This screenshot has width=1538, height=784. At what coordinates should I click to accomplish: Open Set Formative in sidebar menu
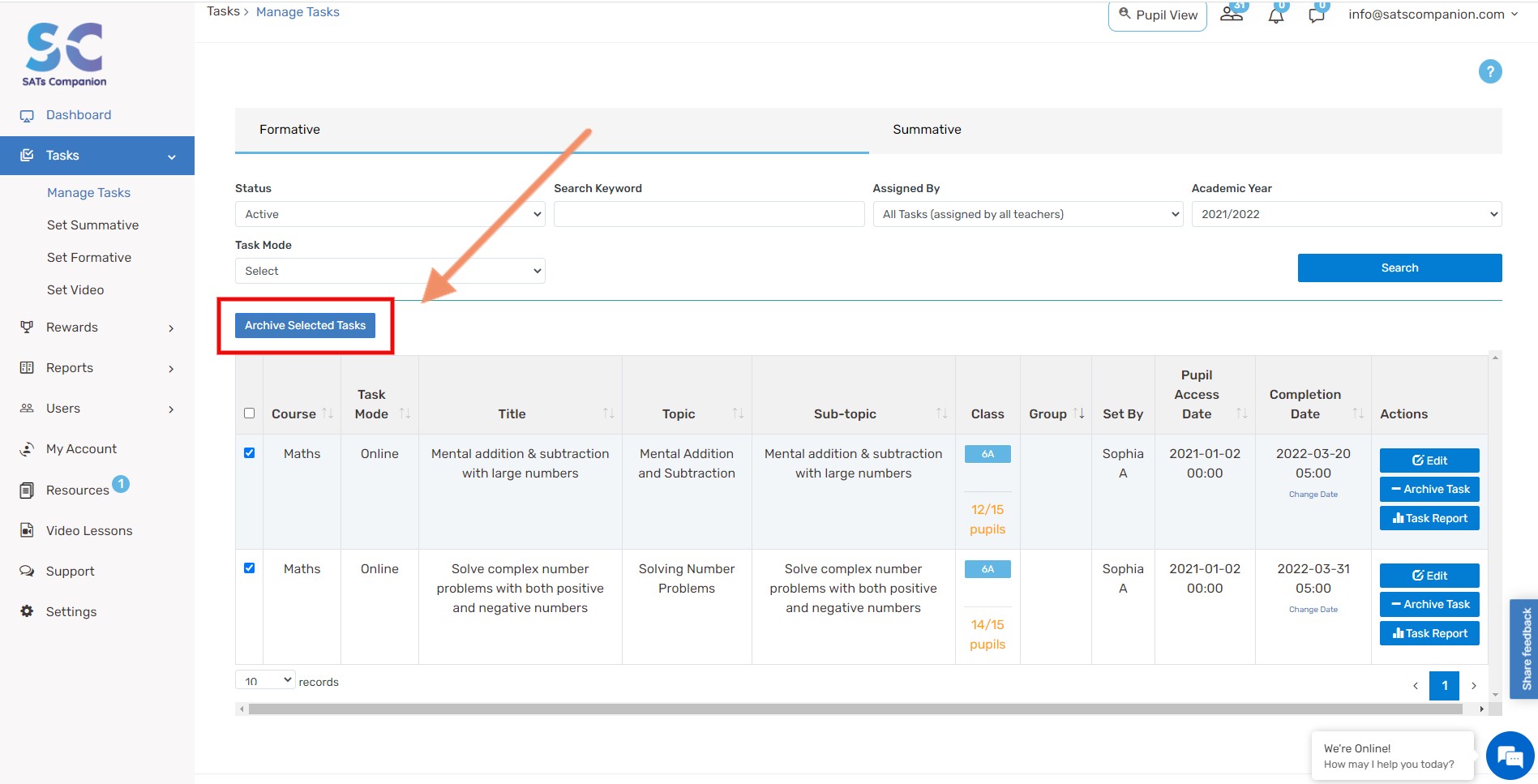[x=89, y=258]
